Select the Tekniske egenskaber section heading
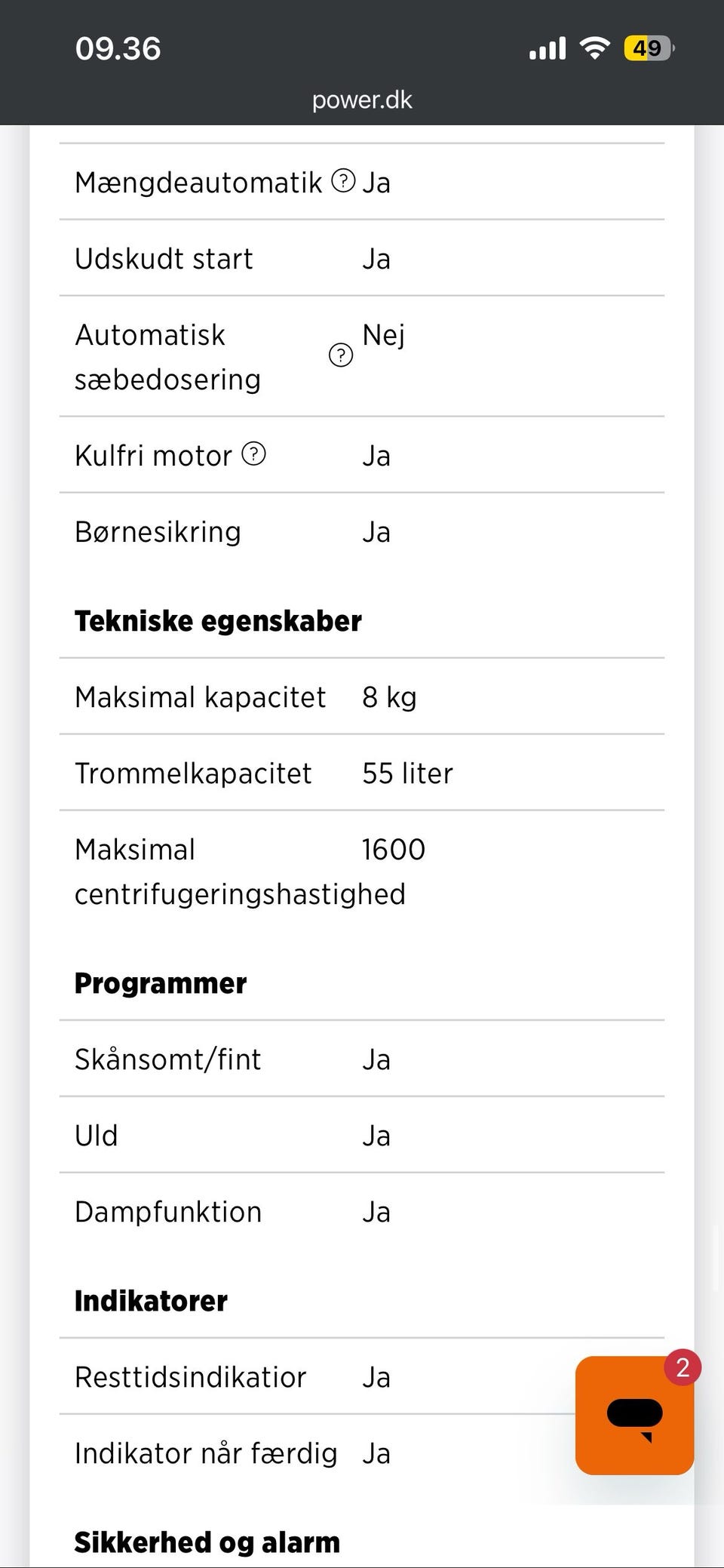Screen dimensions: 724x1568 pyautogui.click(x=218, y=621)
